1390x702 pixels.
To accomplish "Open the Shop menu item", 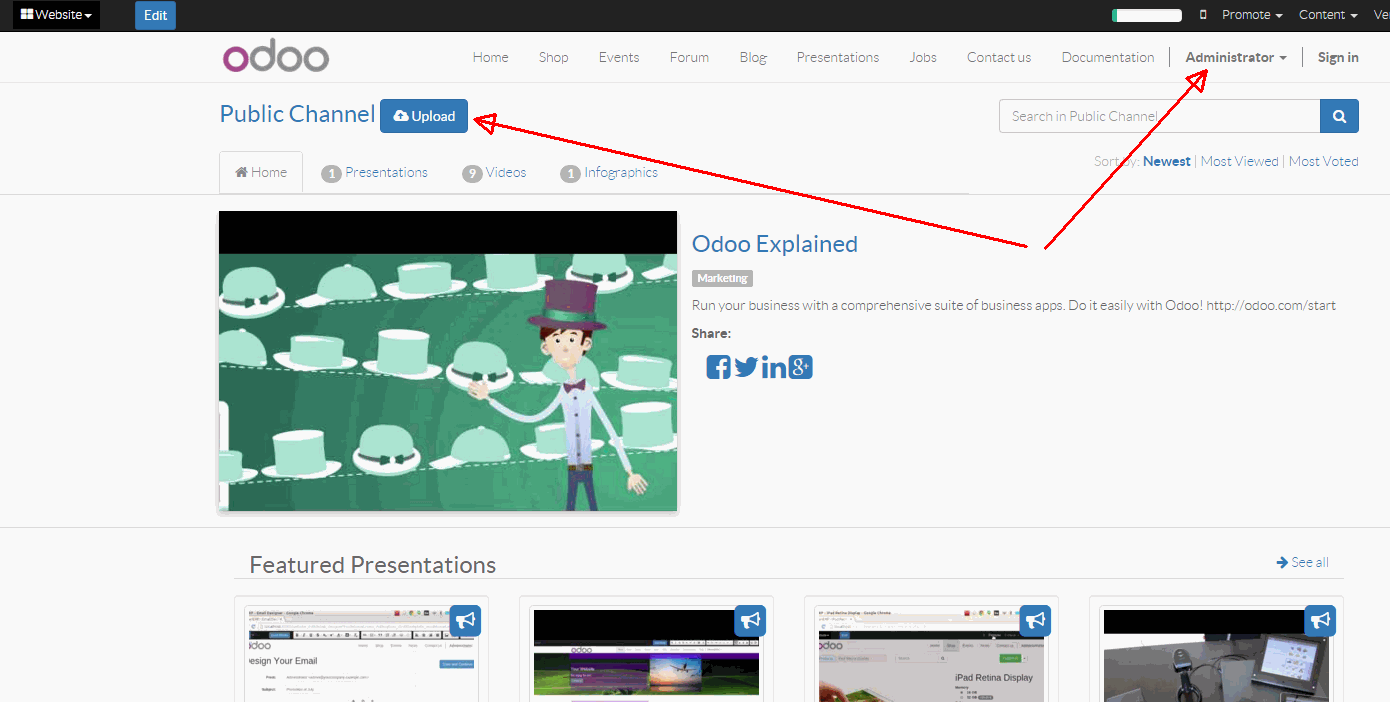I will pos(554,57).
